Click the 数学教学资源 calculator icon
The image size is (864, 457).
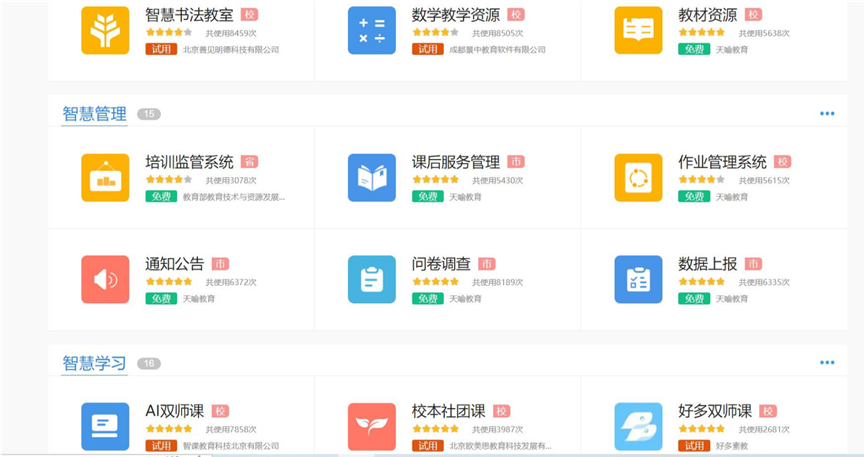click(x=372, y=30)
